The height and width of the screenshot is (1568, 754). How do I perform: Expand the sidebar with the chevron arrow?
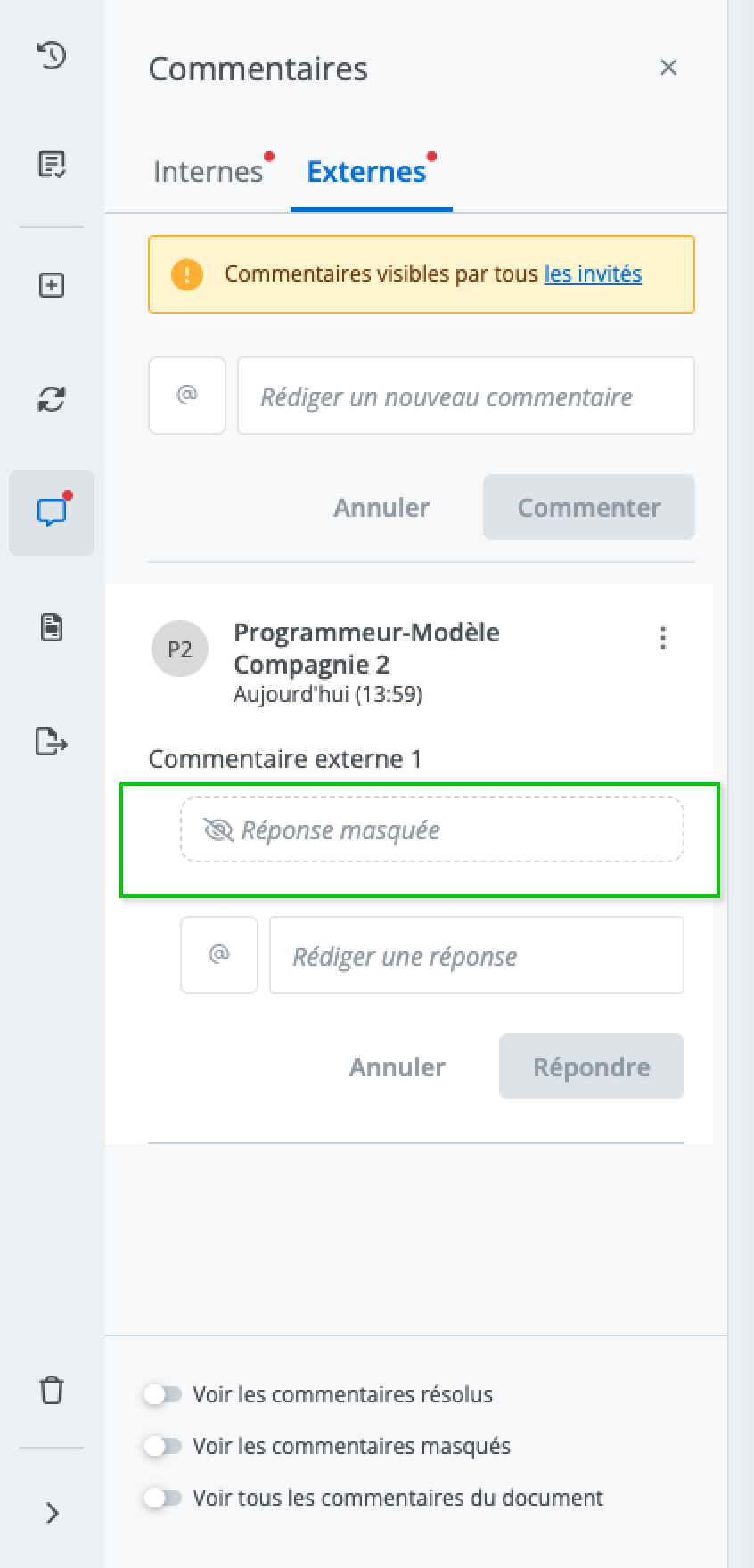pos(52,1513)
